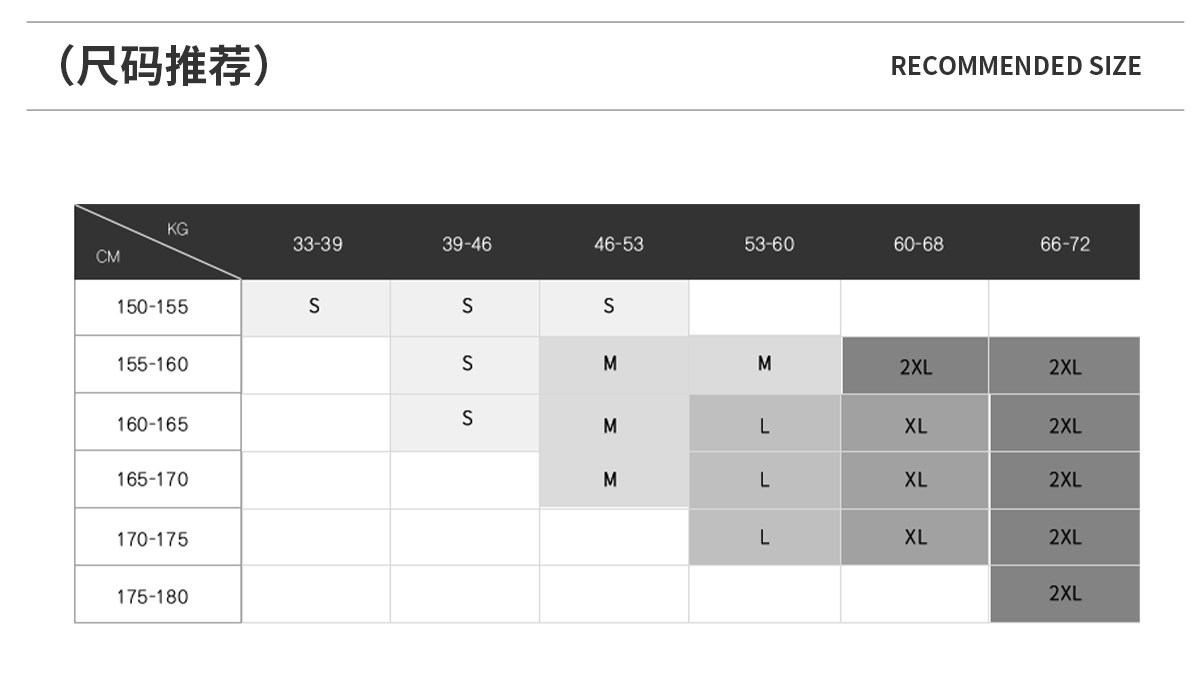This screenshot has width=1200, height=696.
Task: Select the 46-53 weight column header
Action: click(618, 244)
